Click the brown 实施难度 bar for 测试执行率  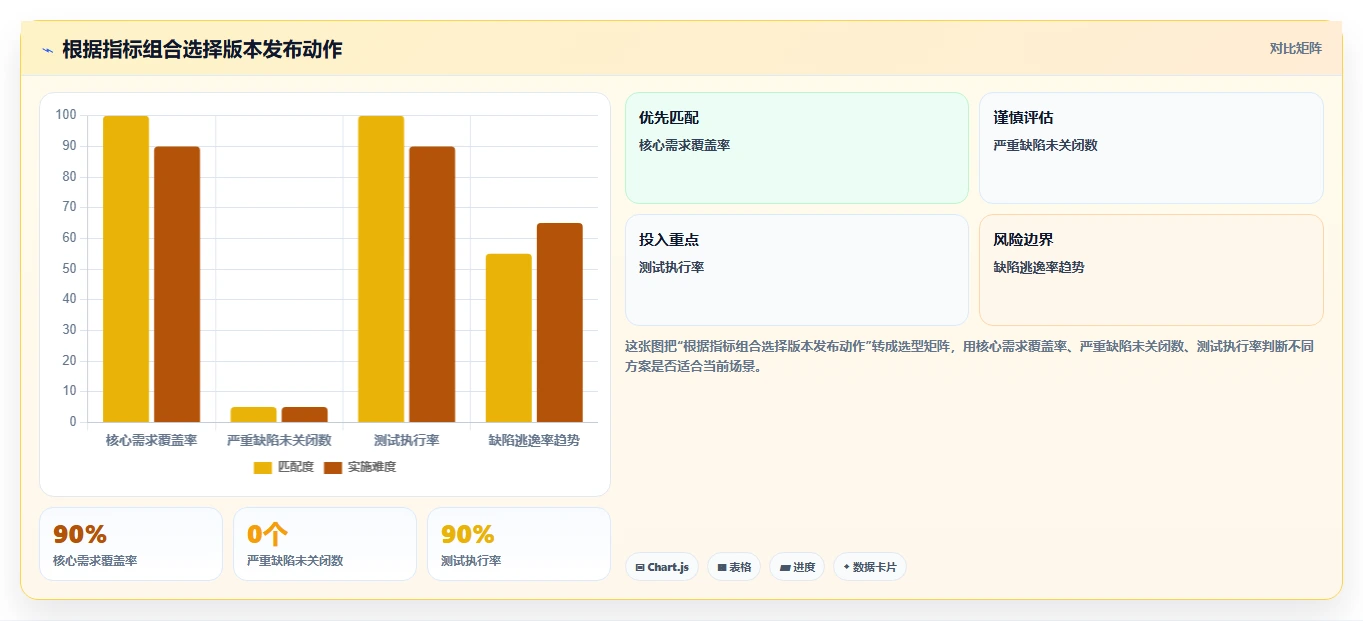432,284
